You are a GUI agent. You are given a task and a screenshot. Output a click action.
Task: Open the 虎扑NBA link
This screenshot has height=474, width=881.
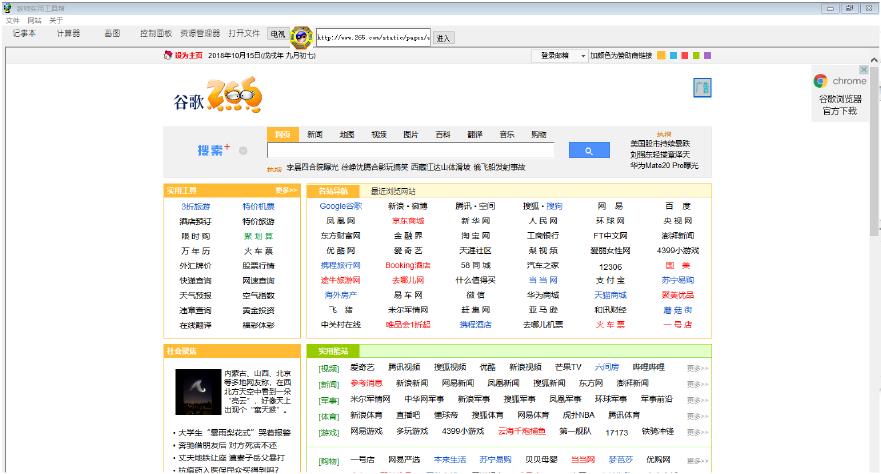[579, 415]
